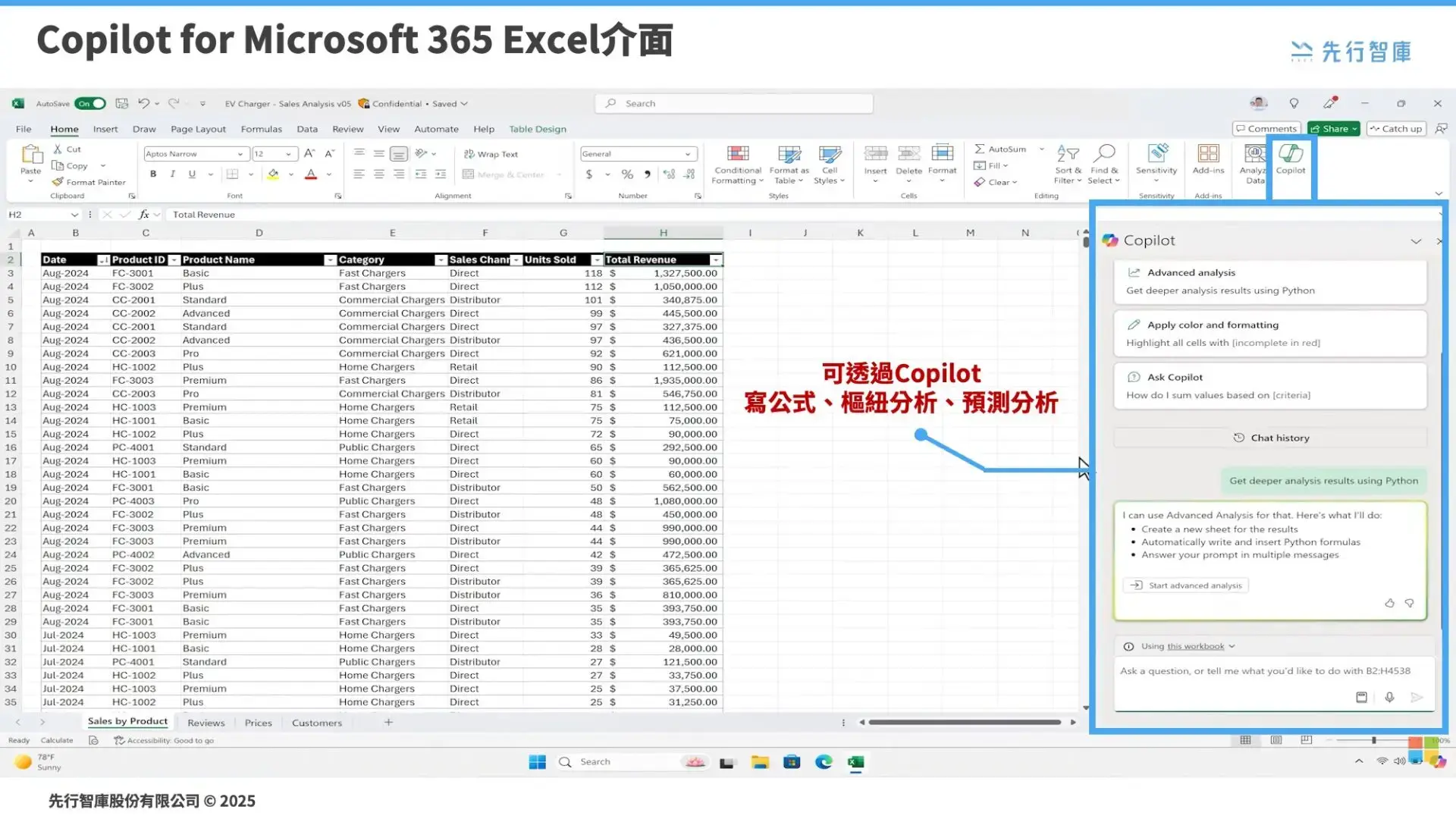Switch to Normal view in status bar
1456x819 pixels.
pyautogui.click(x=1245, y=740)
